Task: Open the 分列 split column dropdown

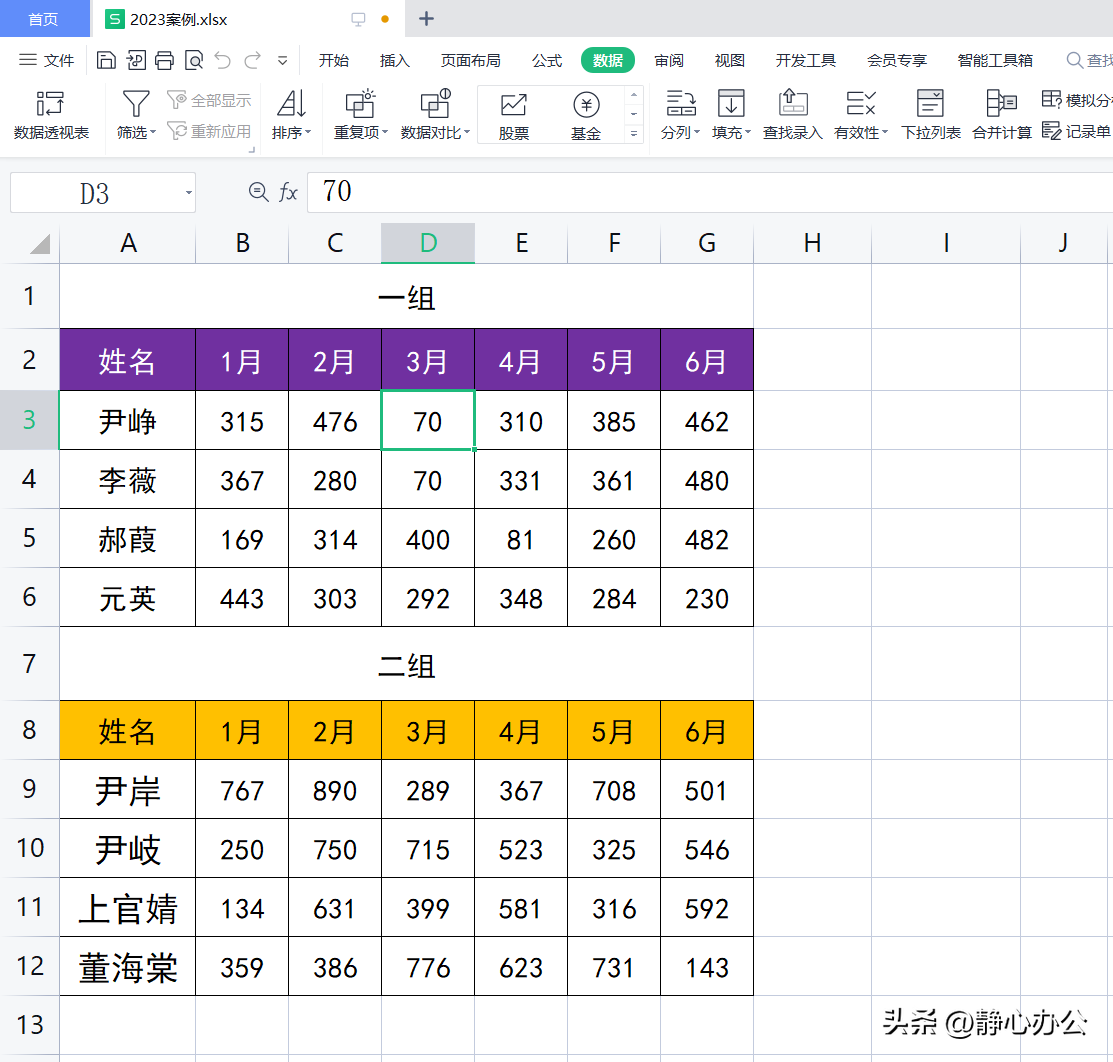Action: (x=681, y=114)
